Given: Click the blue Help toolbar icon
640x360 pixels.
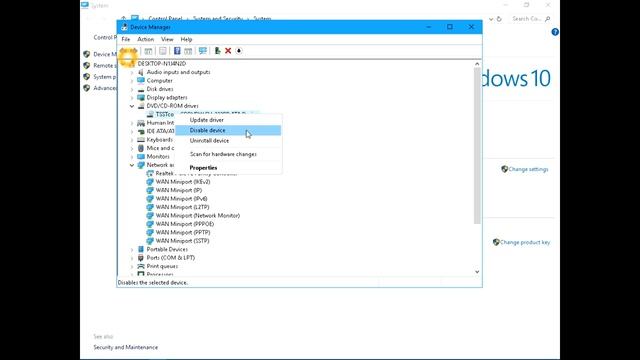Looking at the screenshot, I should click(177, 51).
